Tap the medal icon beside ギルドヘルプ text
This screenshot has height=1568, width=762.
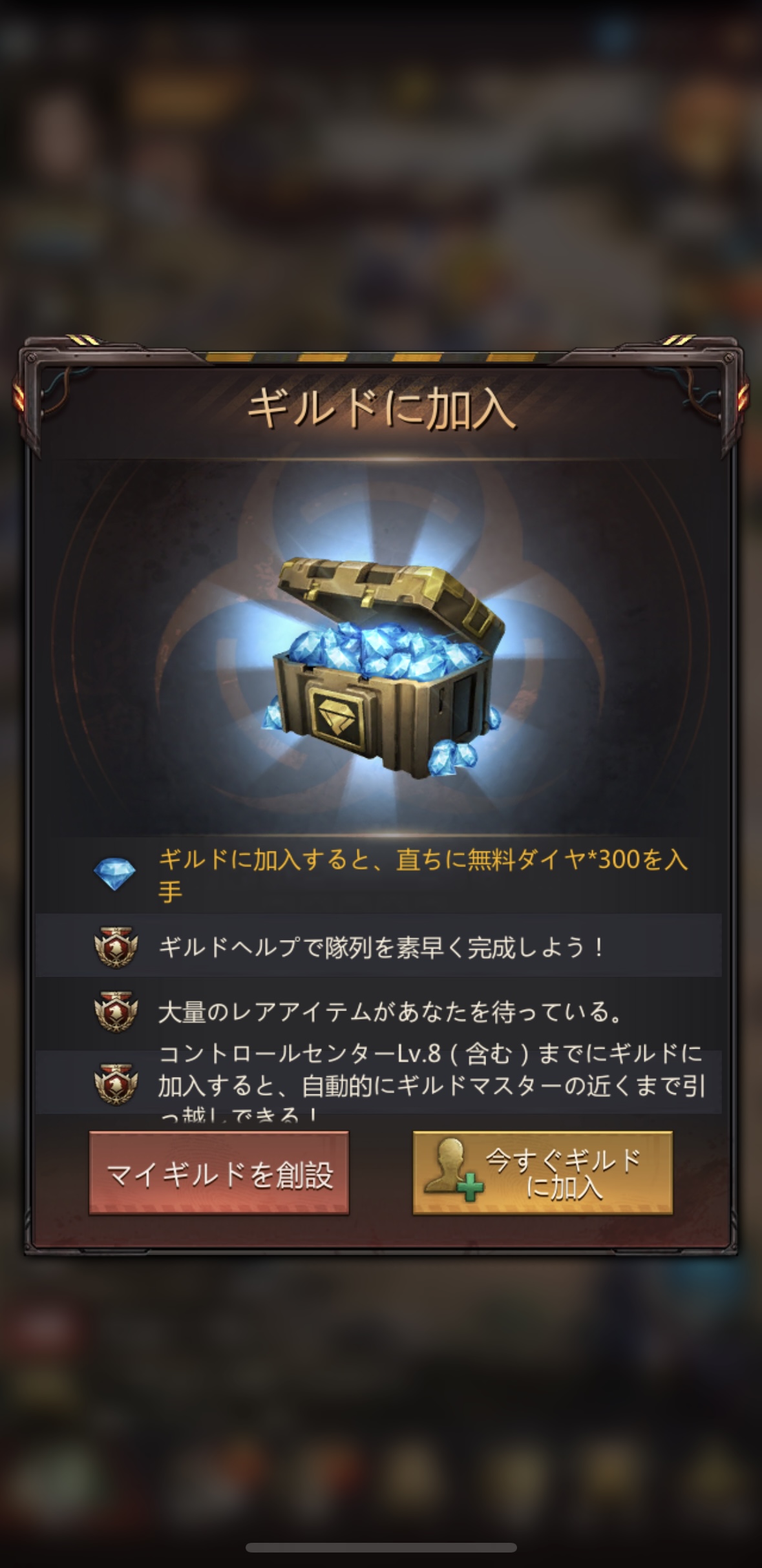click(x=116, y=947)
